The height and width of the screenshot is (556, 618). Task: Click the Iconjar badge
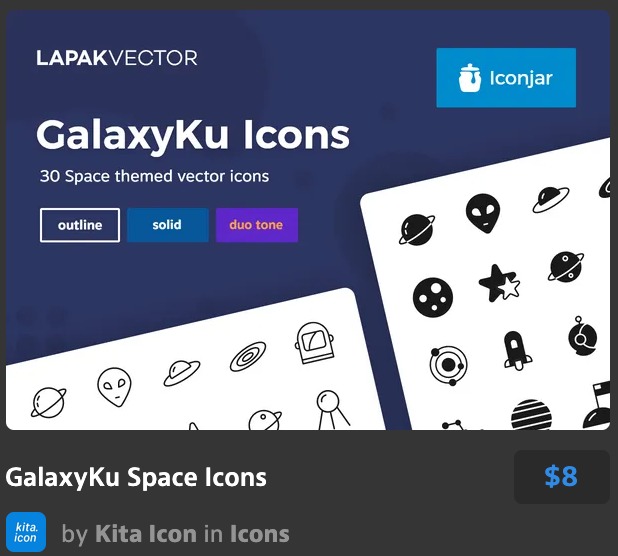(506, 78)
